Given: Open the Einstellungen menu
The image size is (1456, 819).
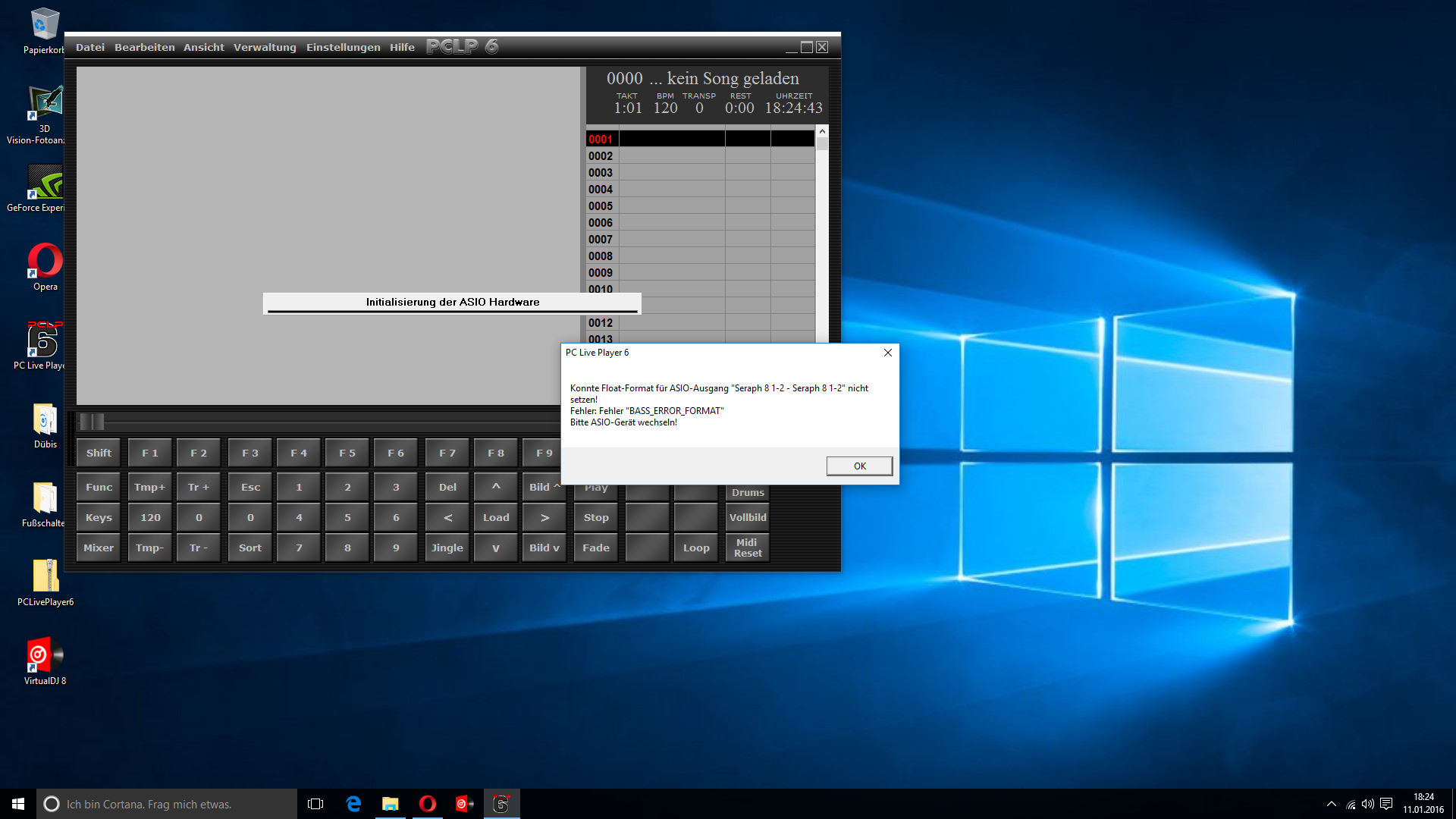Looking at the screenshot, I should tap(343, 46).
